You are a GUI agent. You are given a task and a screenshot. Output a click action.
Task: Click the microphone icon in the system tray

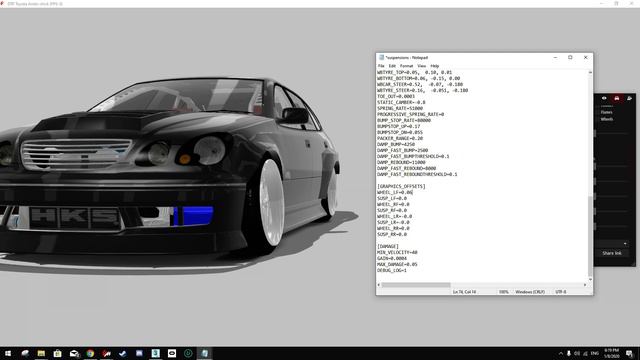[x=568, y=353]
